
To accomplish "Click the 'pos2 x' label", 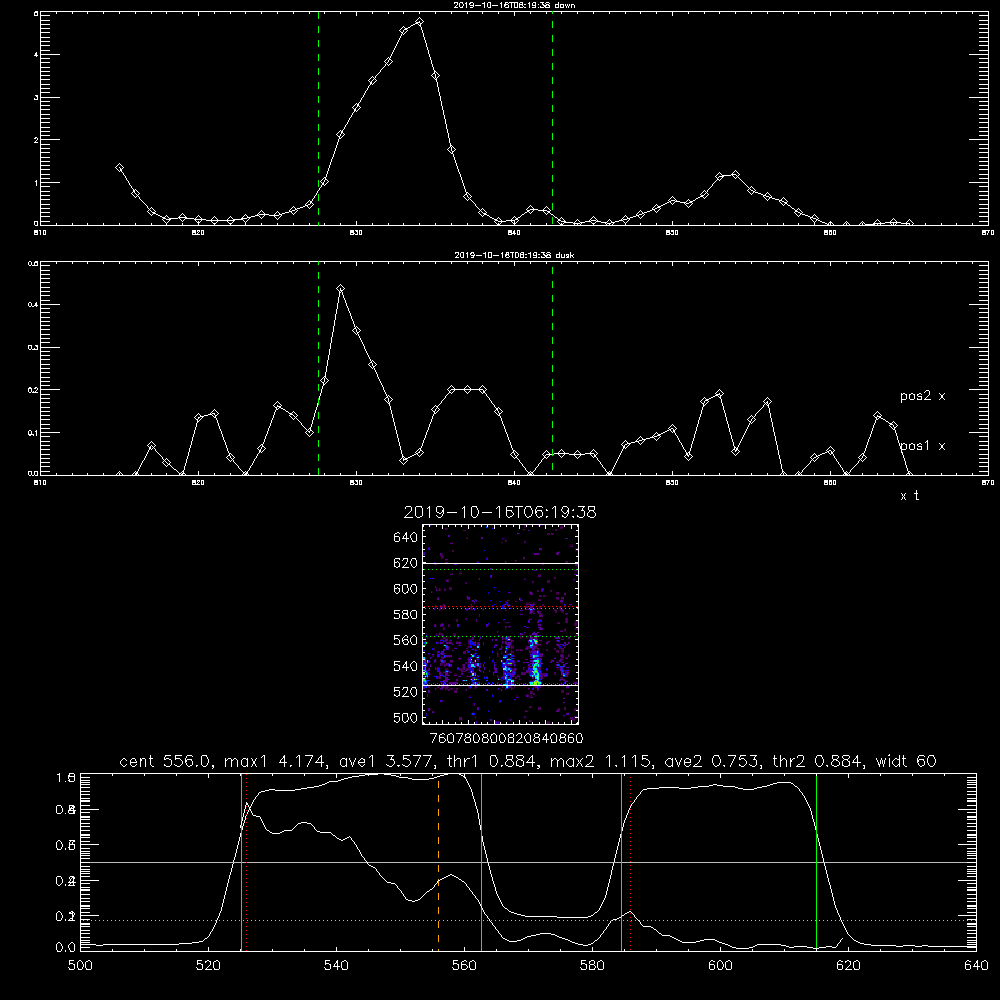I will coord(922,396).
